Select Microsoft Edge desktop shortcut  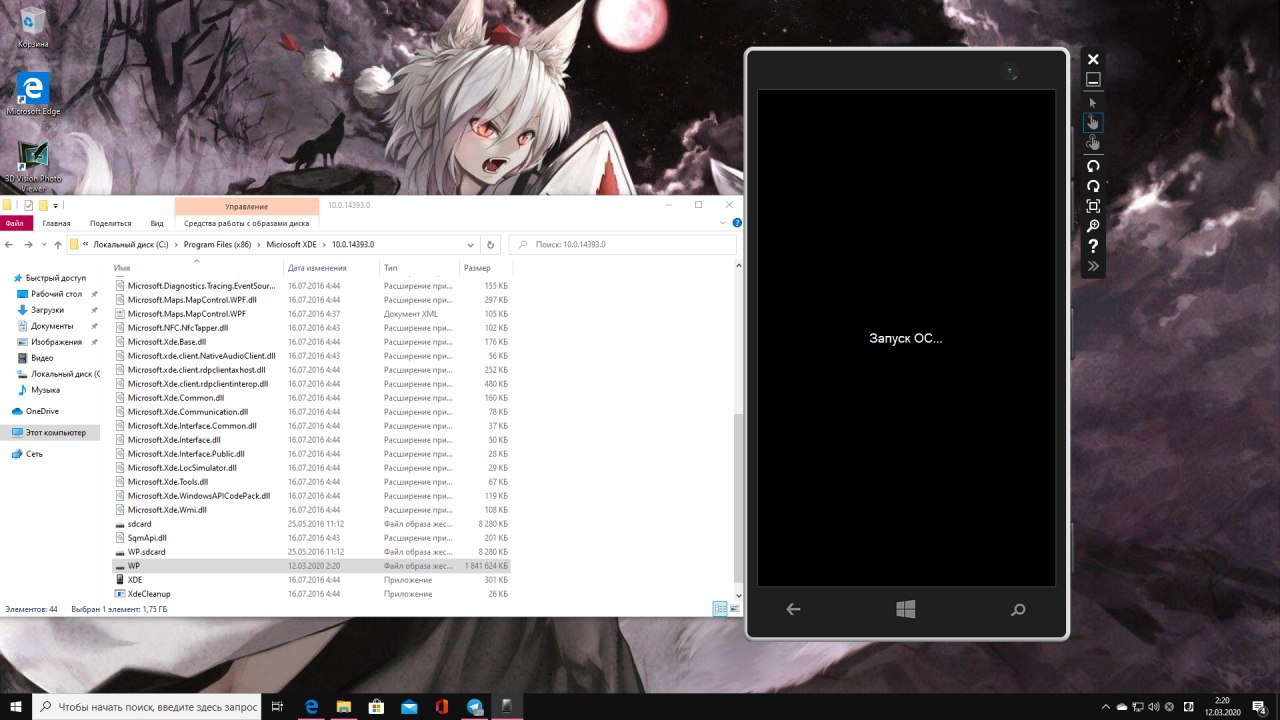(x=33, y=93)
